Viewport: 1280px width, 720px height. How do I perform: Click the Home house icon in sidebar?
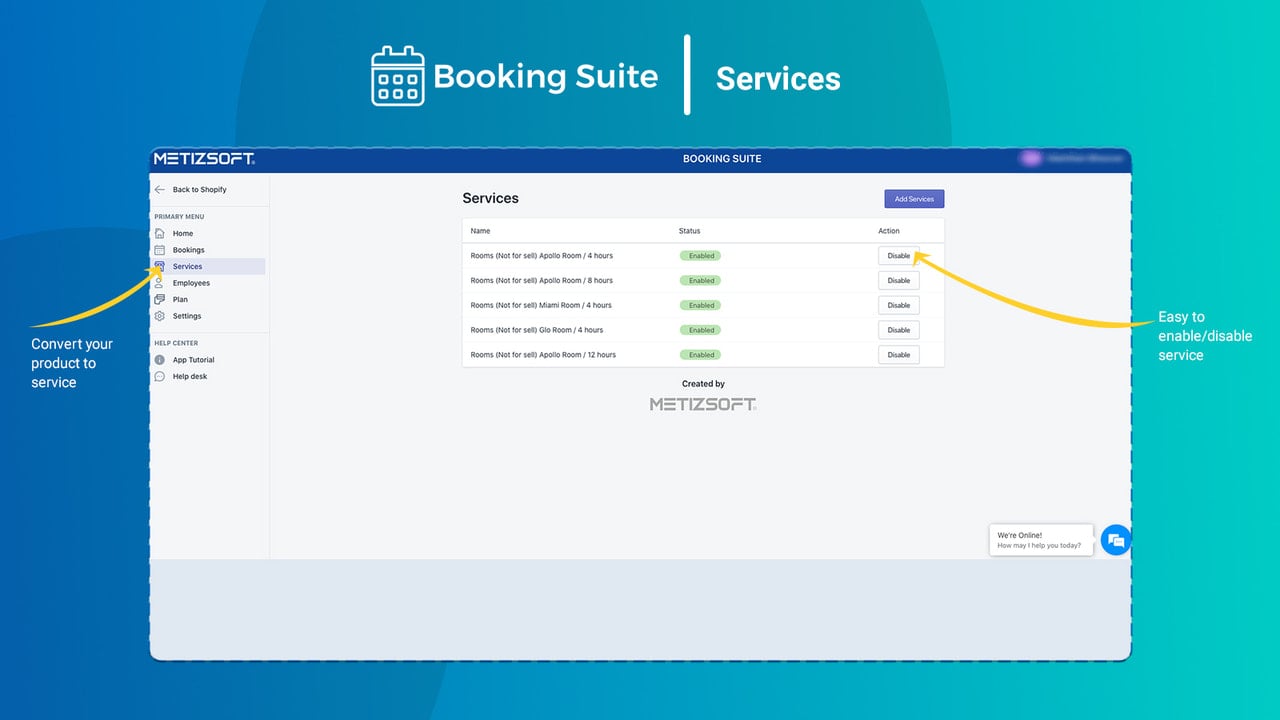159,233
